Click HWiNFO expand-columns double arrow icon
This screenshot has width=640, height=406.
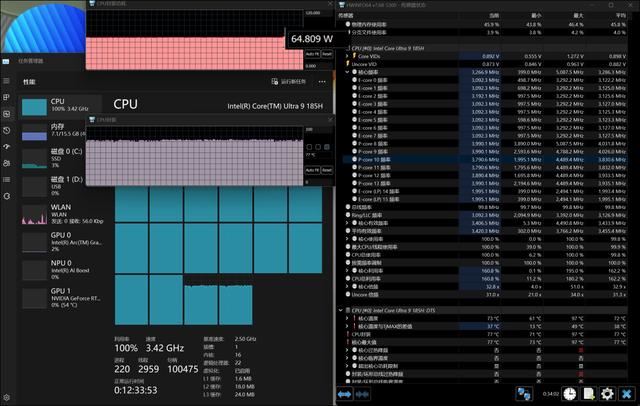click(344, 394)
